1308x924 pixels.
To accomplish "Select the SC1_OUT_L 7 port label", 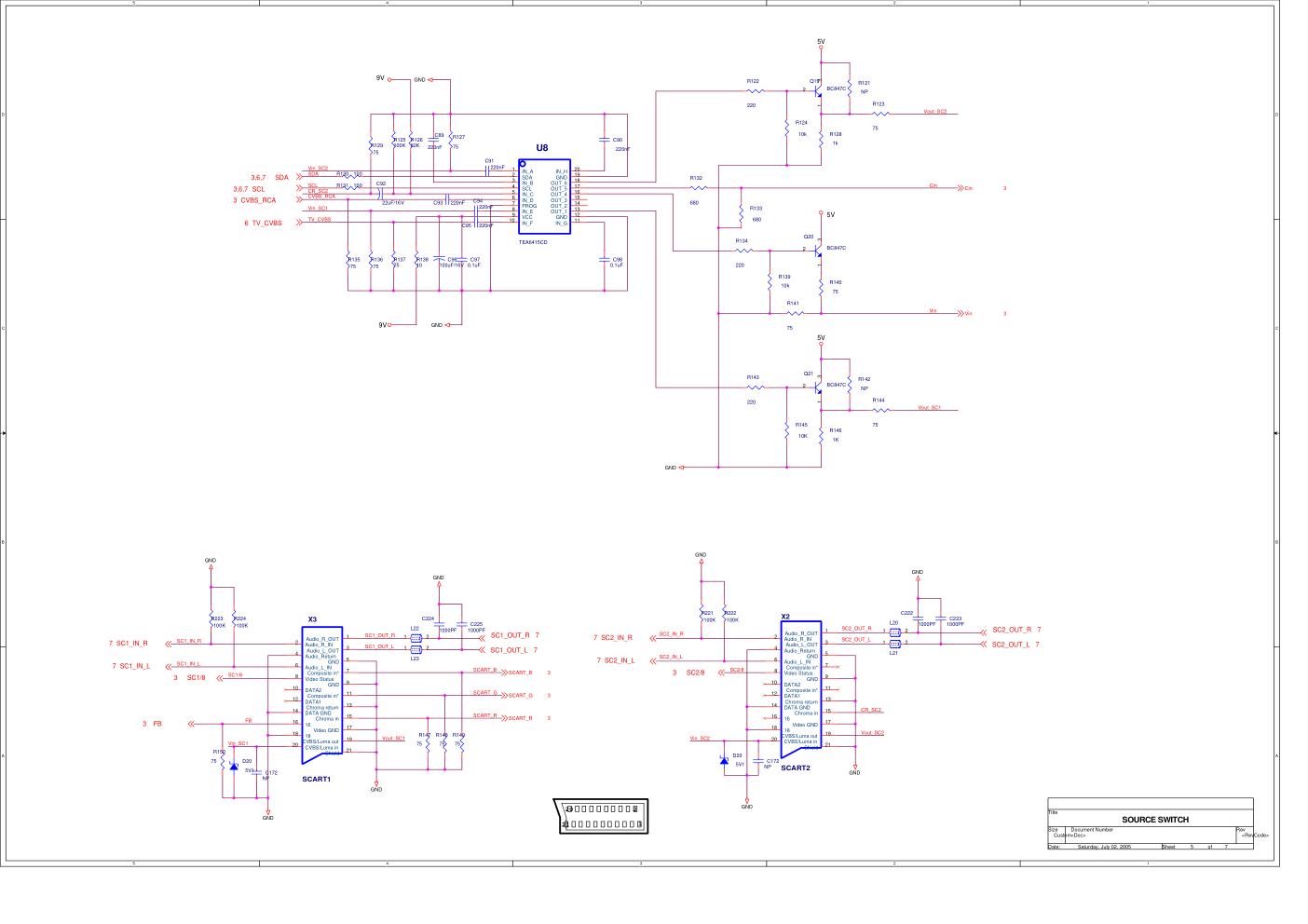I will click(x=515, y=650).
